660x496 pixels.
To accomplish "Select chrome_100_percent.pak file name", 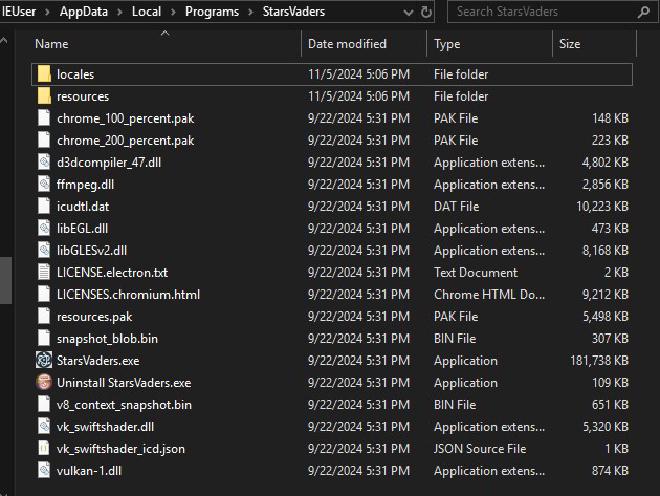I will coord(125,119).
